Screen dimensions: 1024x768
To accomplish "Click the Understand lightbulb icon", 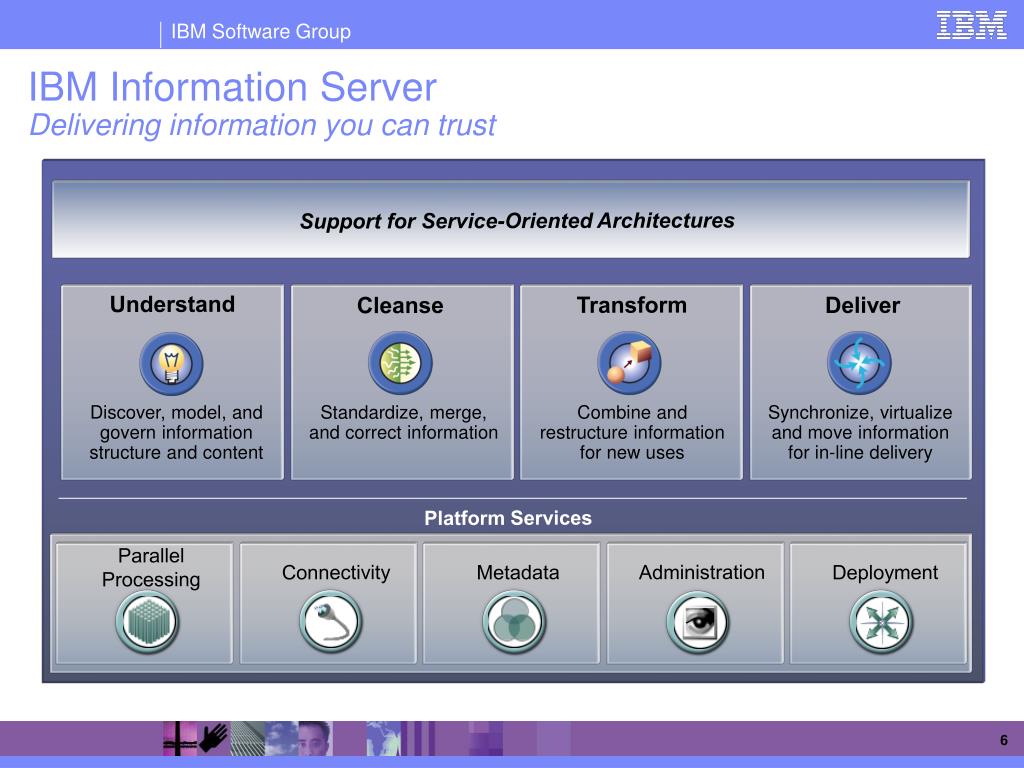I will point(171,364).
